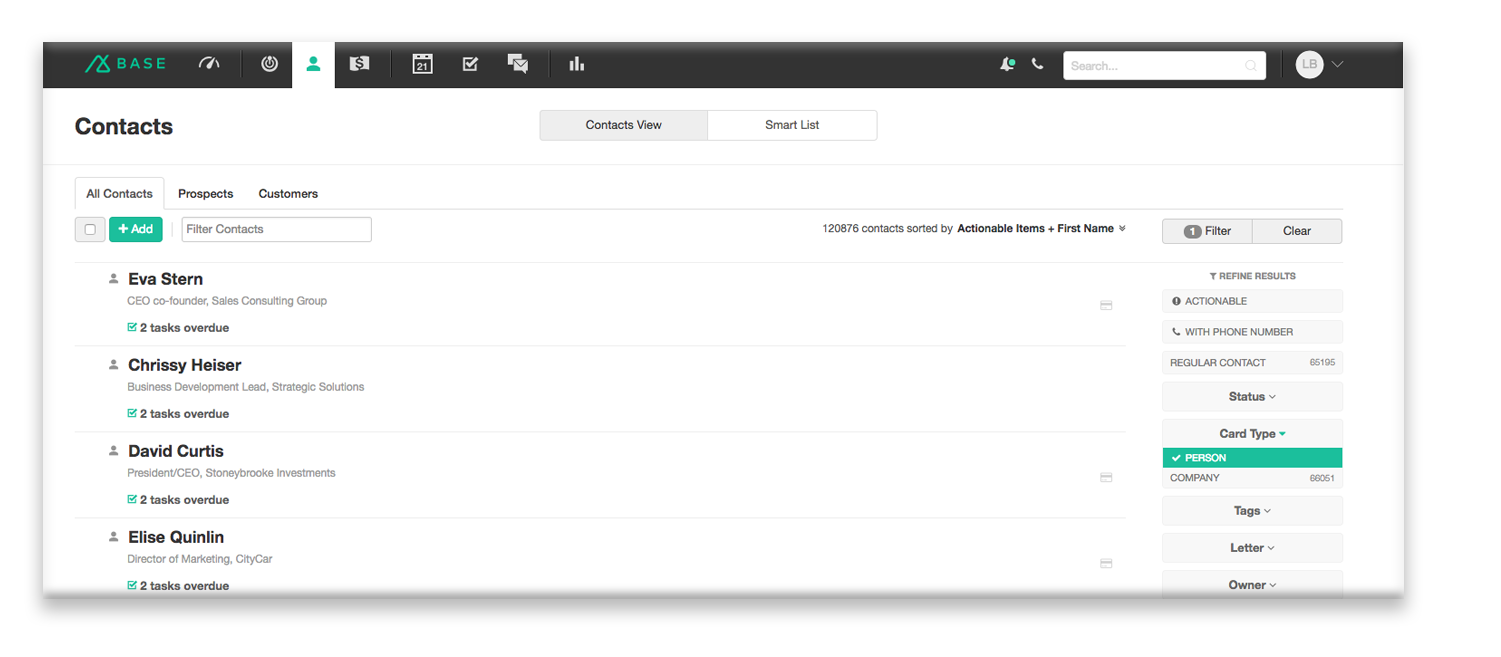Open Chrissy Heiser contact
1501x657 pixels.
(x=185, y=365)
